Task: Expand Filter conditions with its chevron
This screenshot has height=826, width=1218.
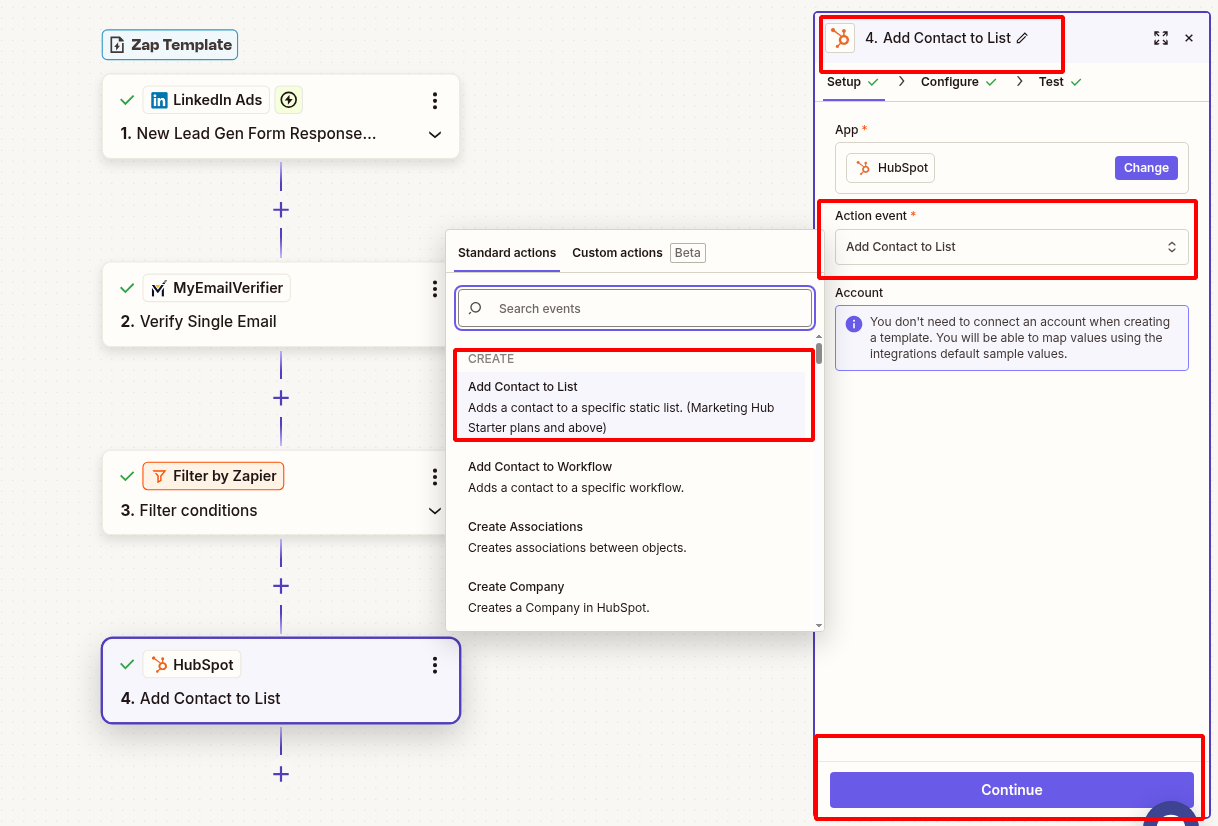Action: 435,510
